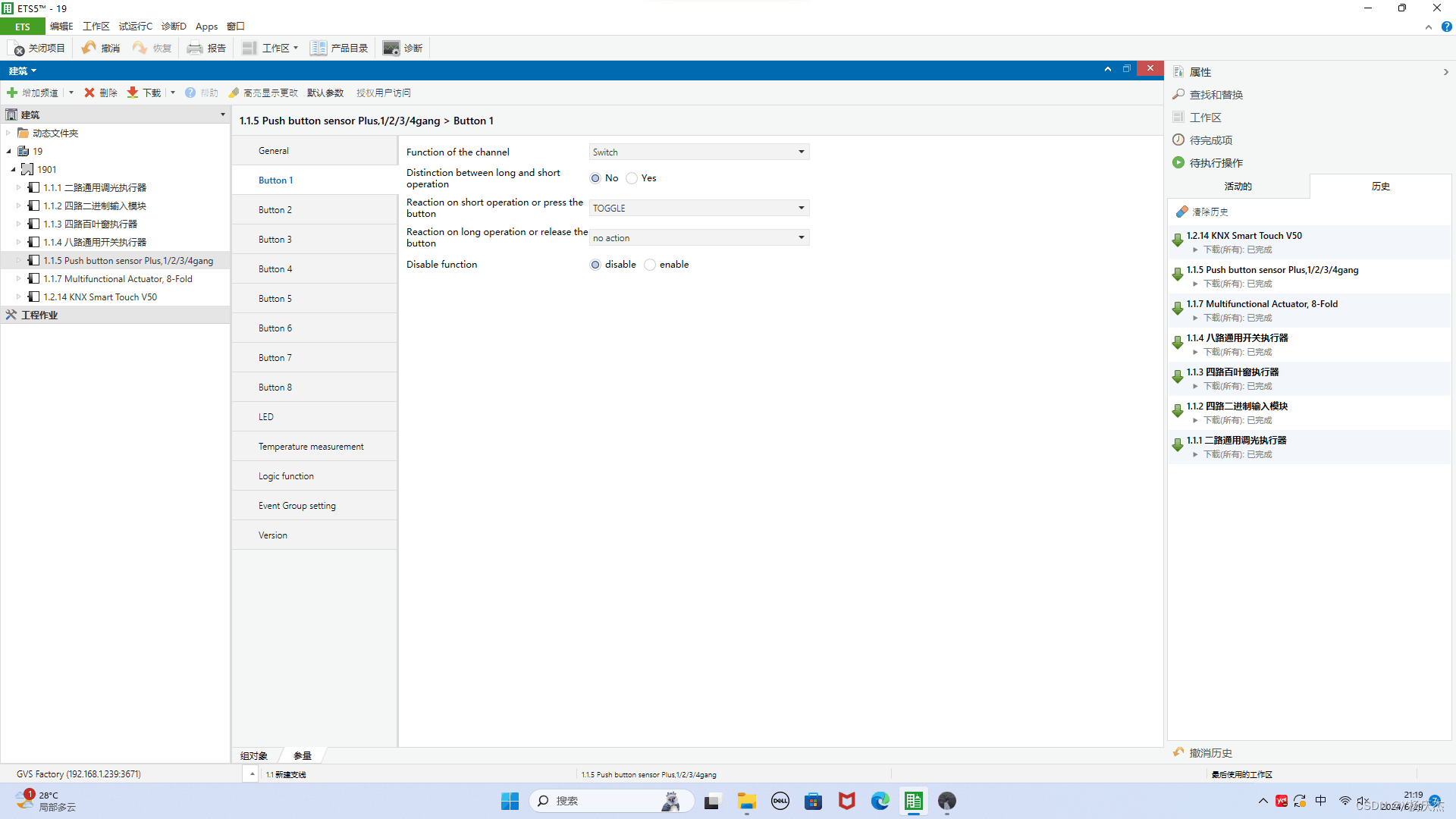Click the 删除 delete X icon

click(89, 93)
